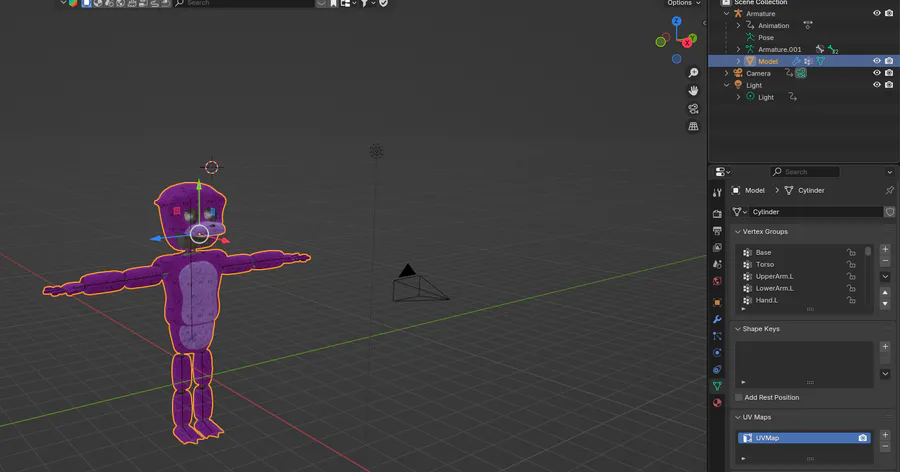
Task: Disable Camera in renders with camera icon
Action: pos(889,73)
